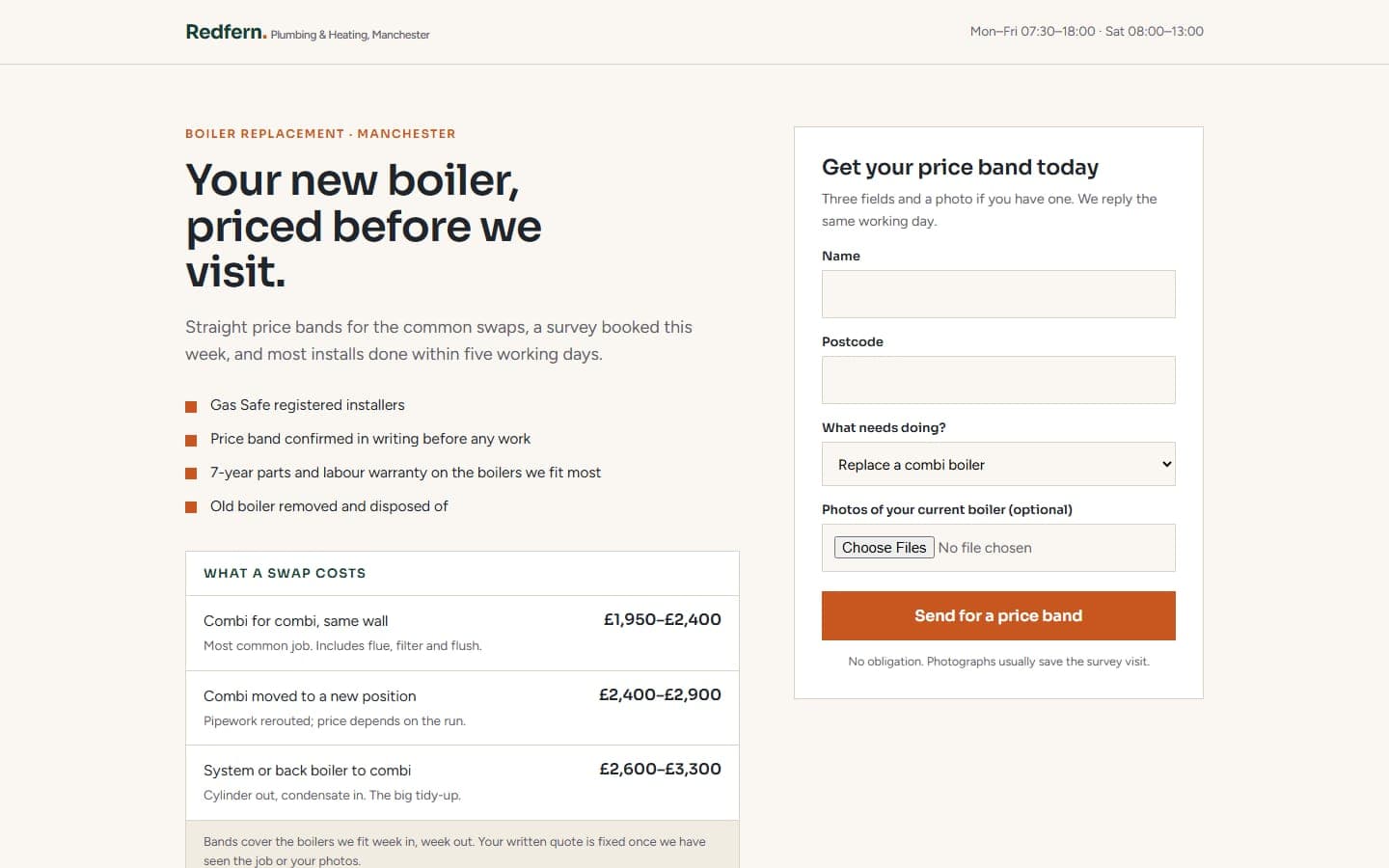This screenshot has width=1389, height=868.
Task: Click the Choose Files button
Action: 884,548
